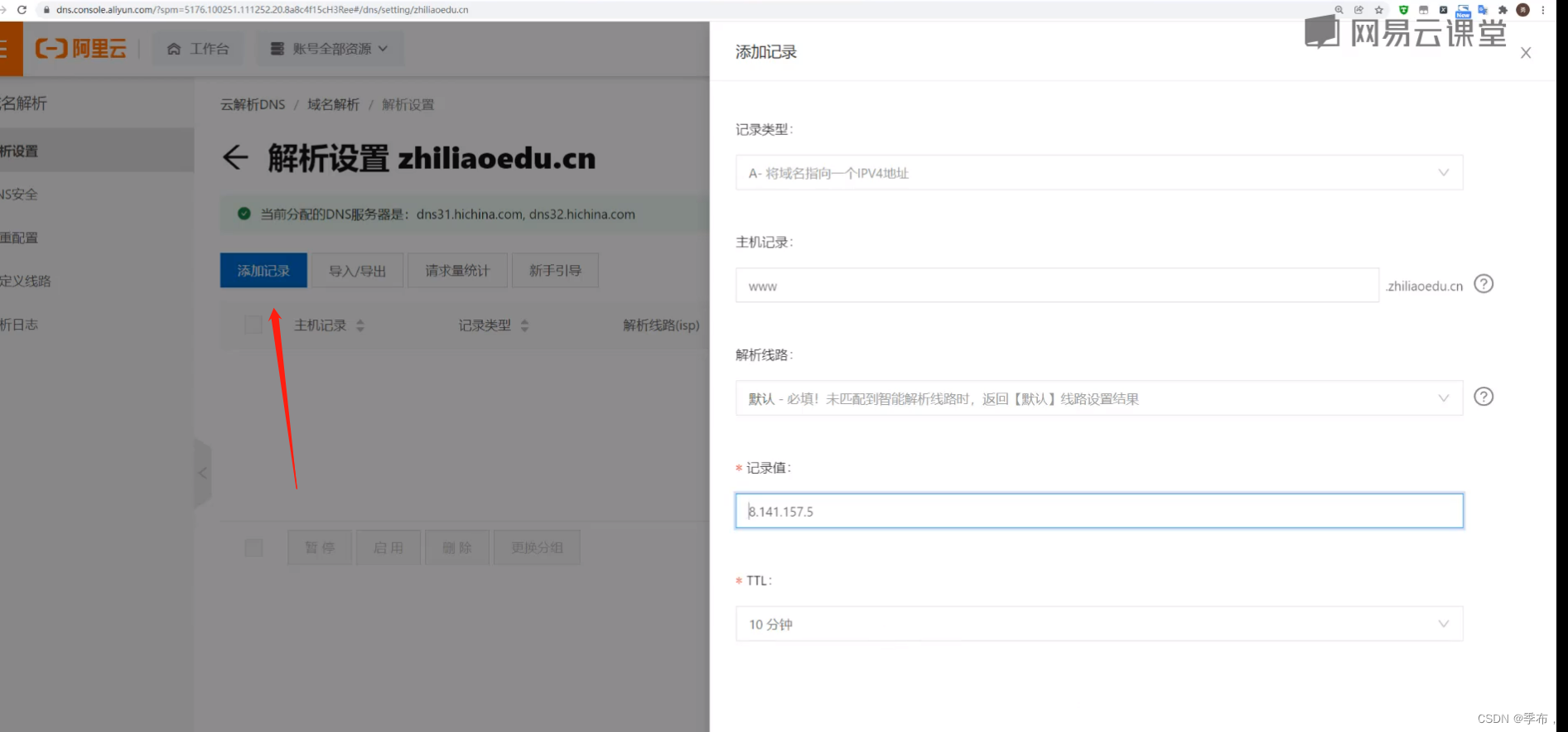
Task: Go back with the arrow beside 解析设置
Action: coord(235,157)
